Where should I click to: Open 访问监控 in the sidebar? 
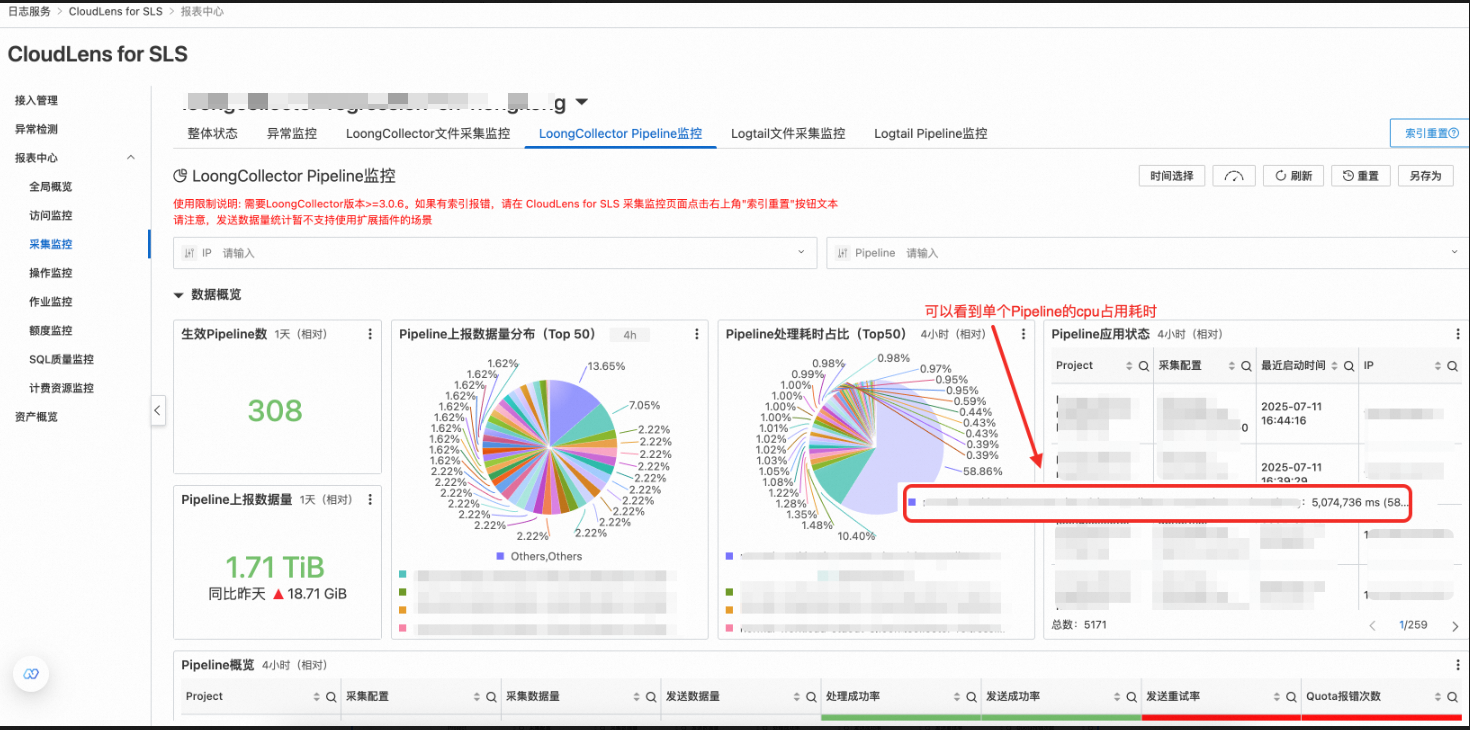pyautogui.click(x=51, y=215)
